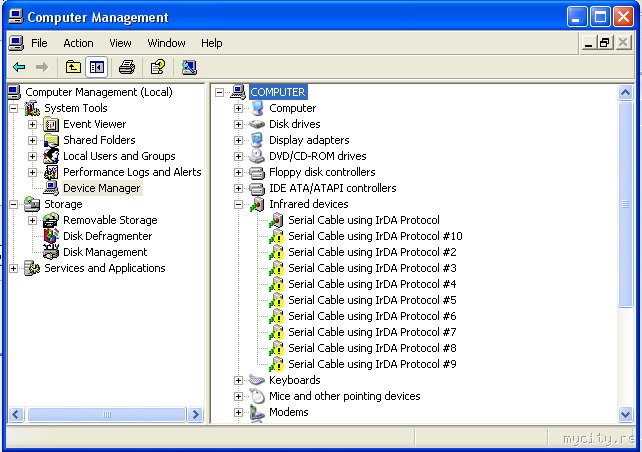Click the Event Viewer icon
The image size is (642, 452).
[51, 124]
